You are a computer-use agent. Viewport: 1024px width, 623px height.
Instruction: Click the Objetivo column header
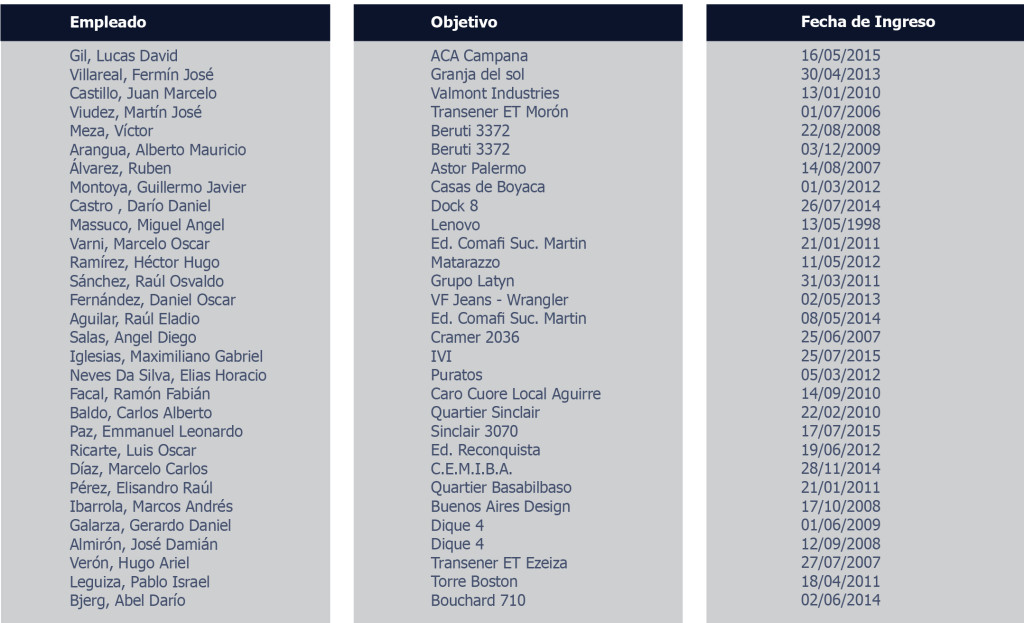[x=464, y=22]
